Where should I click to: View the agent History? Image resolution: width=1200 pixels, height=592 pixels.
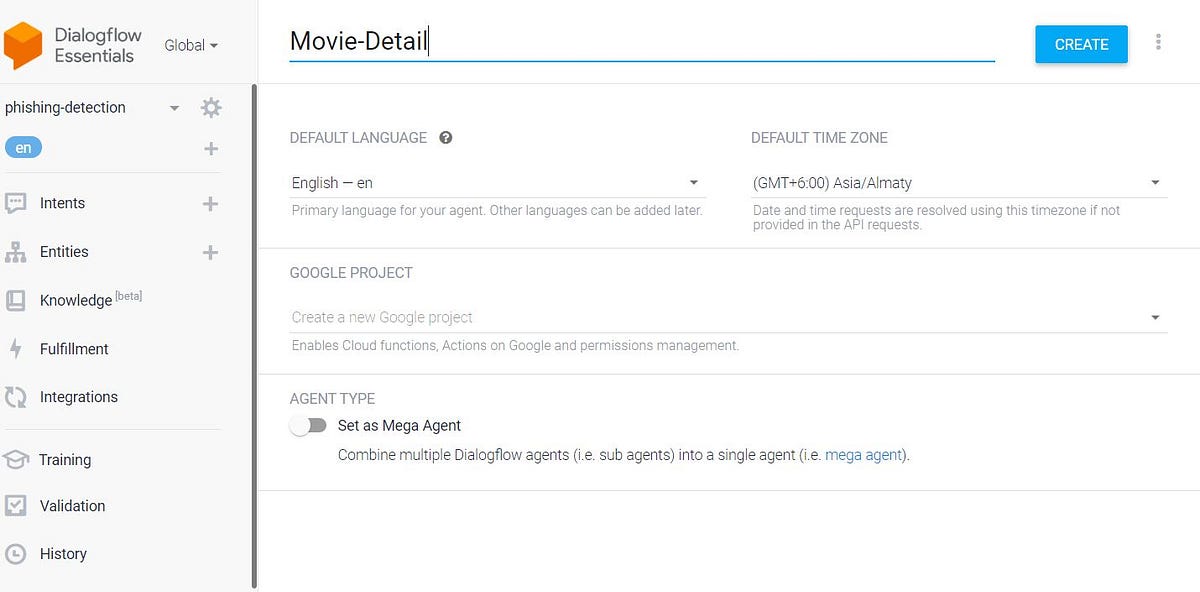click(63, 553)
